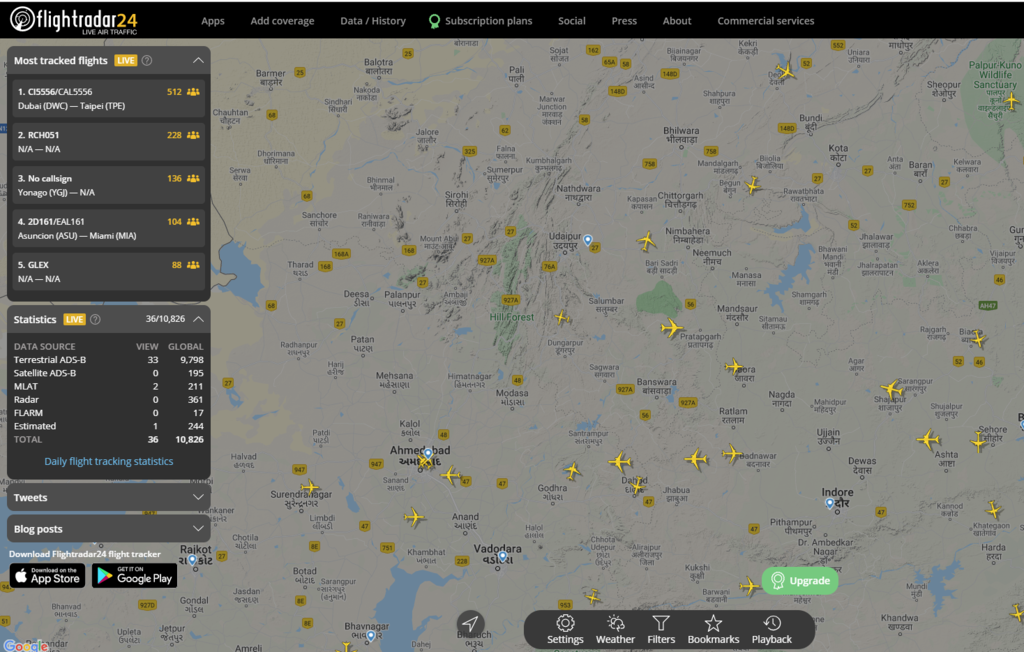The image size is (1024, 652).
Task: Click the location arrow button above Bharuch
Action: [x=470, y=624]
